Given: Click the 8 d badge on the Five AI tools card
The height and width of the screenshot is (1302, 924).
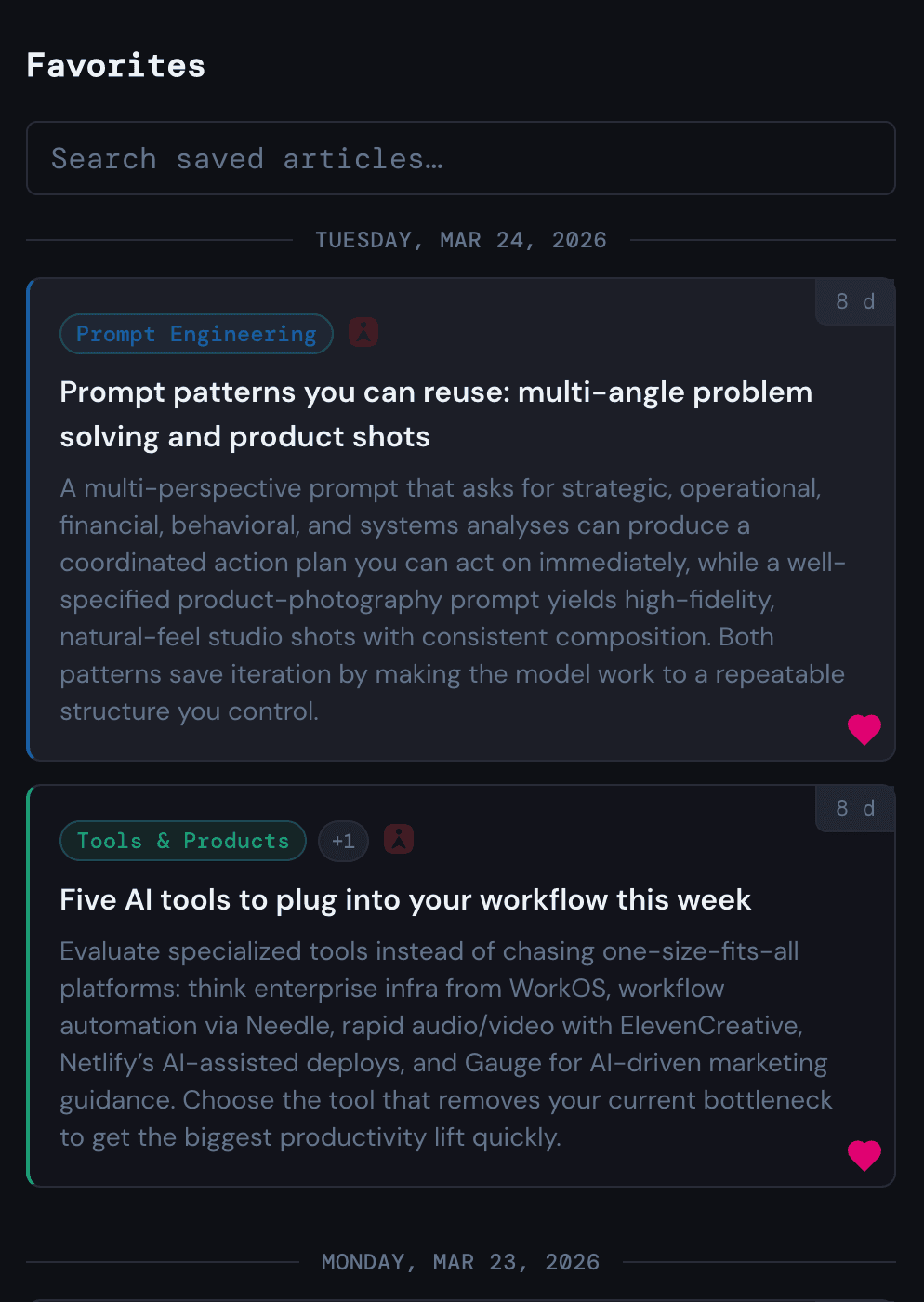Looking at the screenshot, I should pyautogui.click(x=854, y=808).
